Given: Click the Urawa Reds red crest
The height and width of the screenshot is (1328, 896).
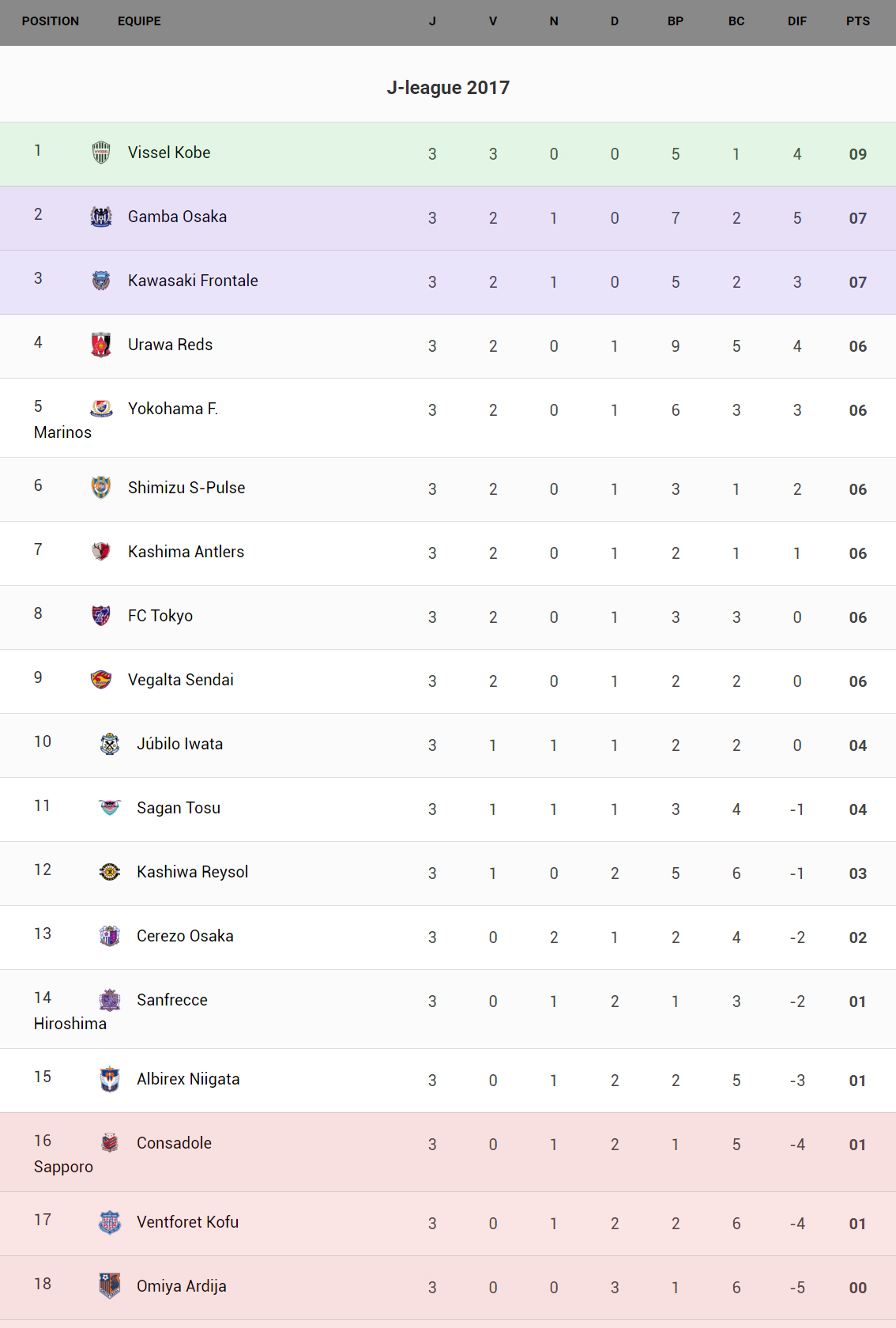Looking at the screenshot, I should click(101, 344).
